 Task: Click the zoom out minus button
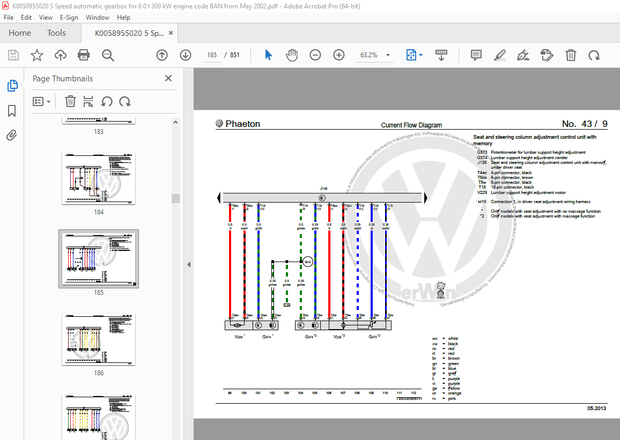[314, 55]
